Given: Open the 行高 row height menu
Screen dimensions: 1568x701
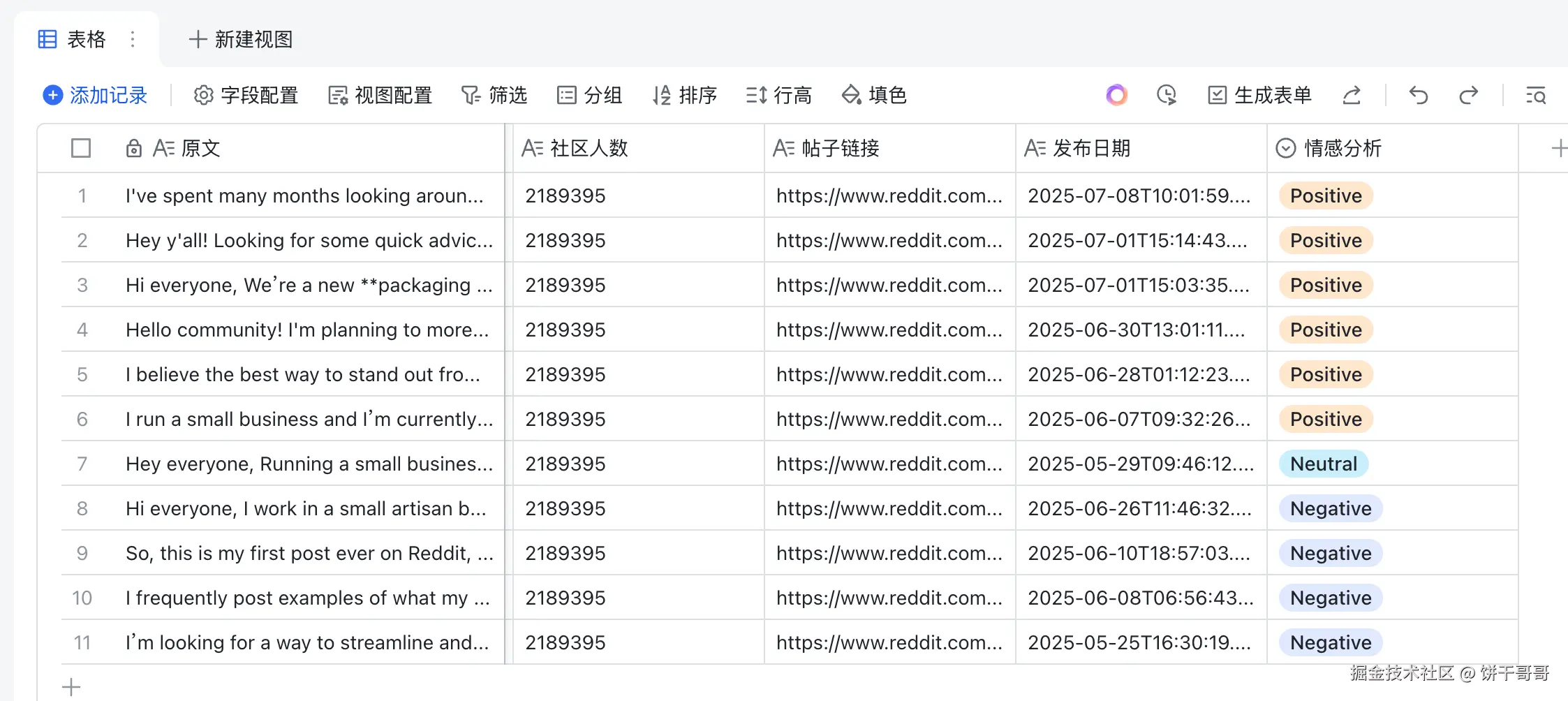Looking at the screenshot, I should [779, 95].
